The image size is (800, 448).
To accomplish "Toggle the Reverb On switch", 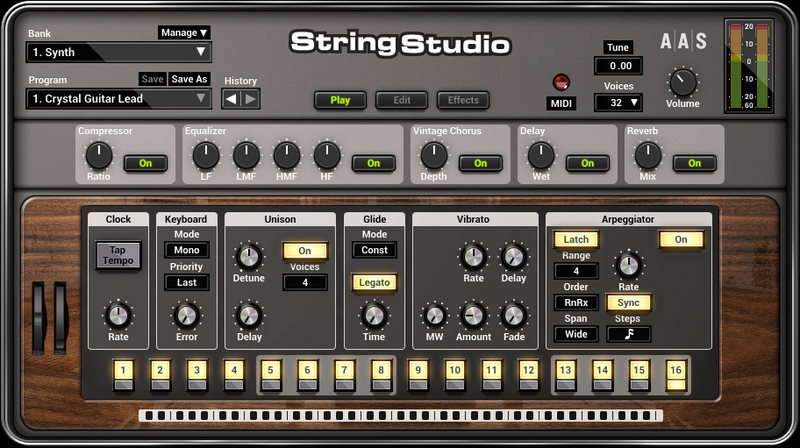I will click(694, 163).
